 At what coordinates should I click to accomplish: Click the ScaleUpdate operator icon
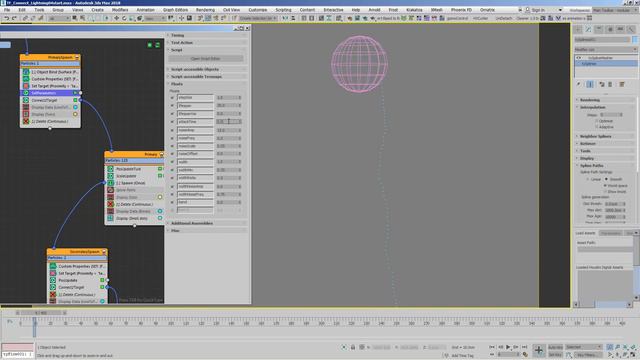click(110, 176)
